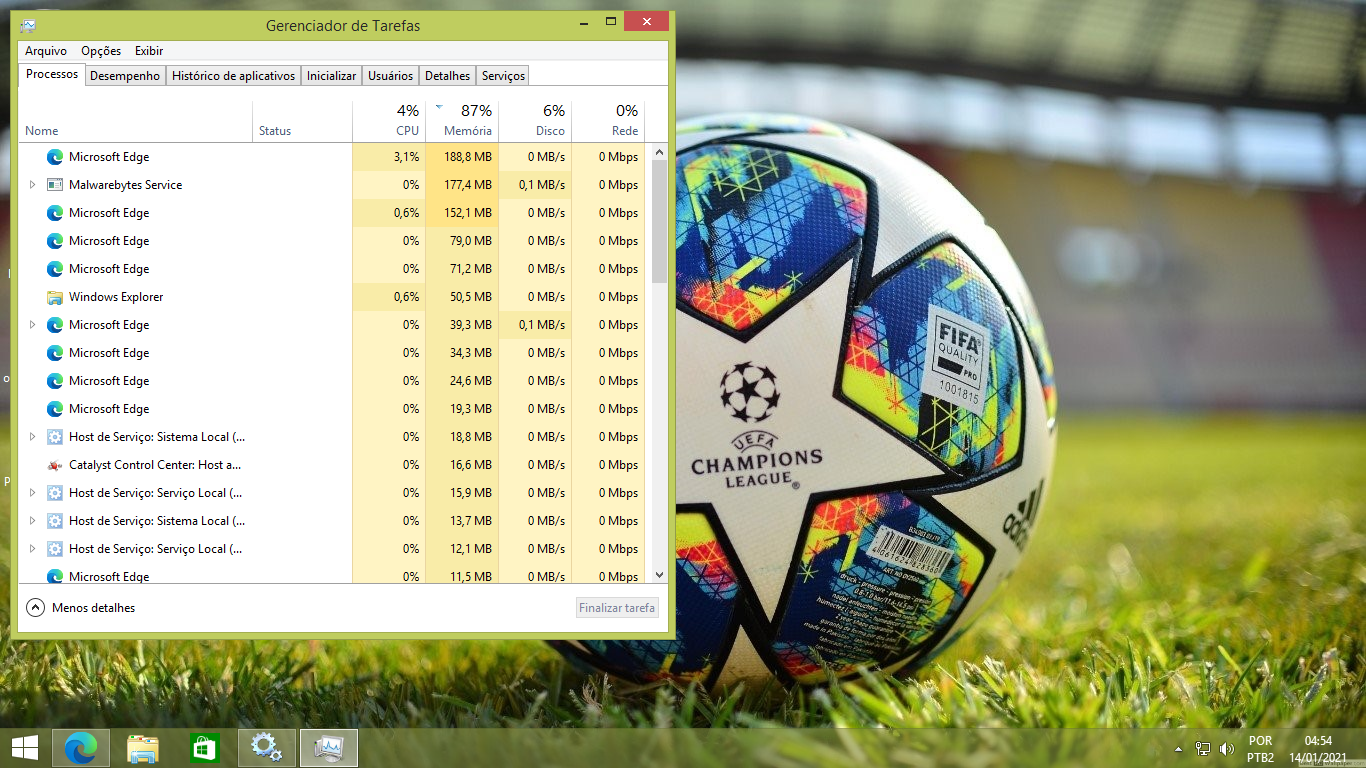Image resolution: width=1366 pixels, height=768 pixels.
Task: Expand the Malwarebytes Service process
Action: pyautogui.click(x=32, y=185)
